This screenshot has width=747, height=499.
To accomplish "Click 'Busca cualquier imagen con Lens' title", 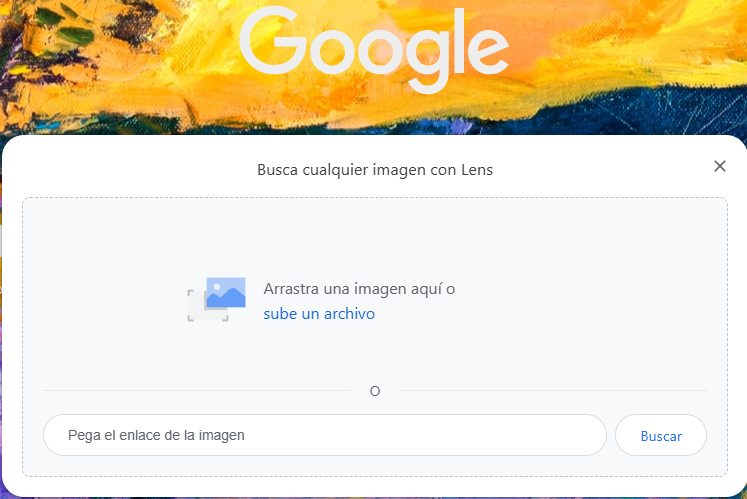I will pos(375,170).
